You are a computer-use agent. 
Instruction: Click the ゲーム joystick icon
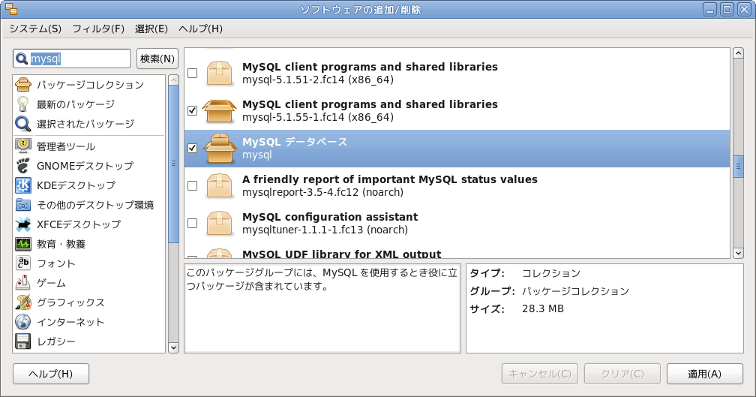pos(23,283)
